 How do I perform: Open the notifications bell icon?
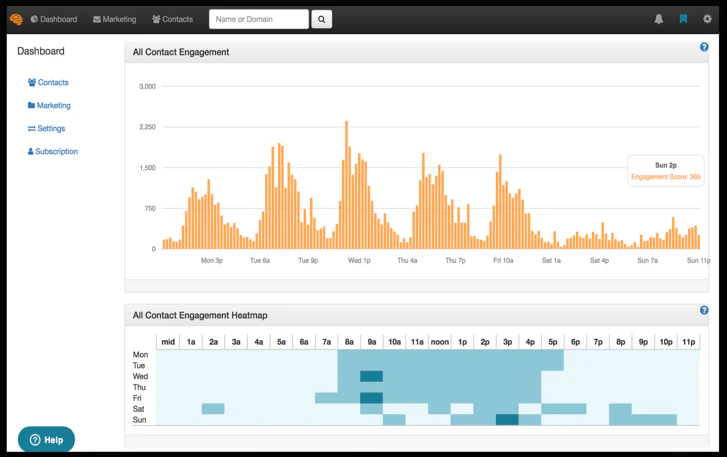coord(659,19)
